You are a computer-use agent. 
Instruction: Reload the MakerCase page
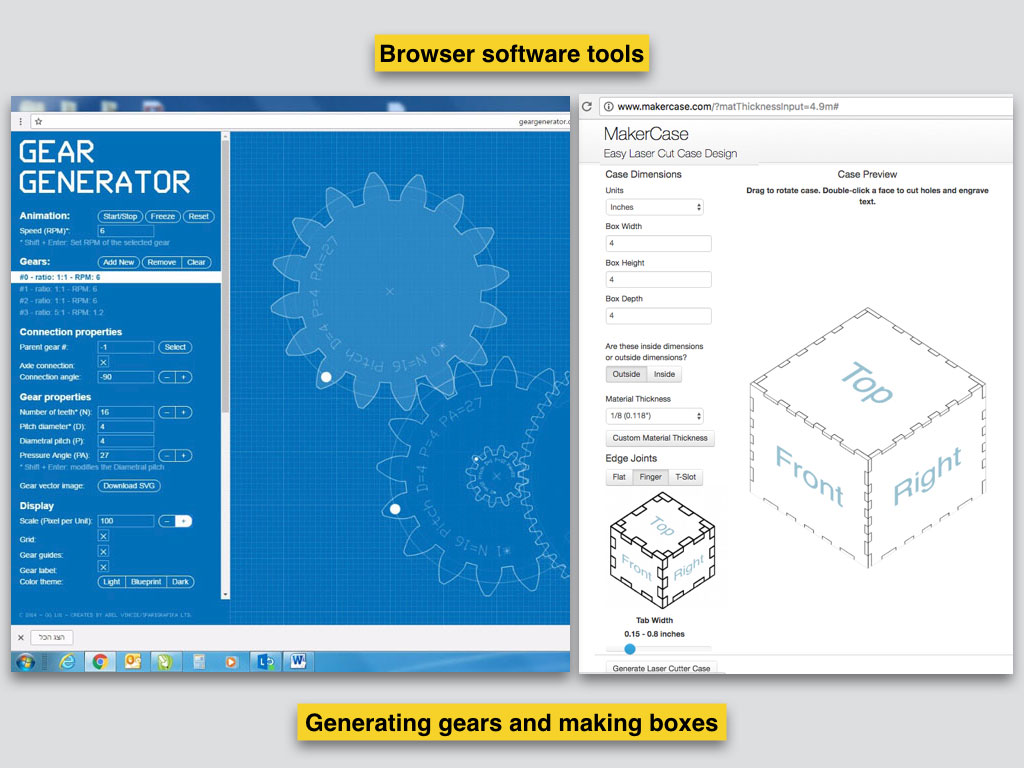[x=587, y=106]
